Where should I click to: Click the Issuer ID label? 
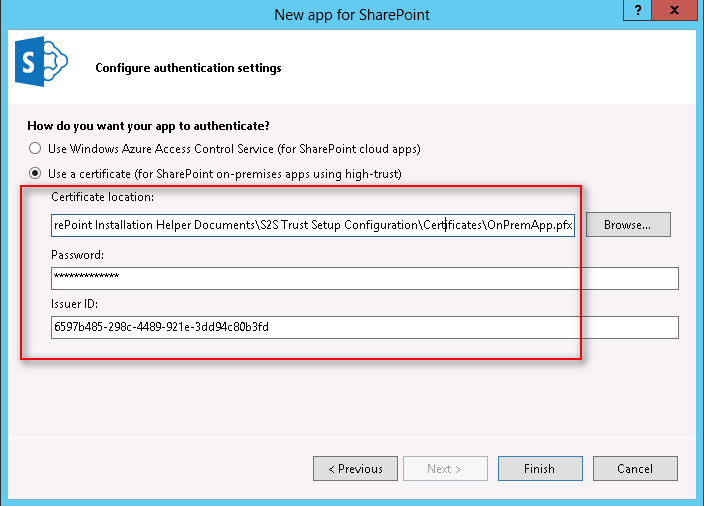coord(76,303)
